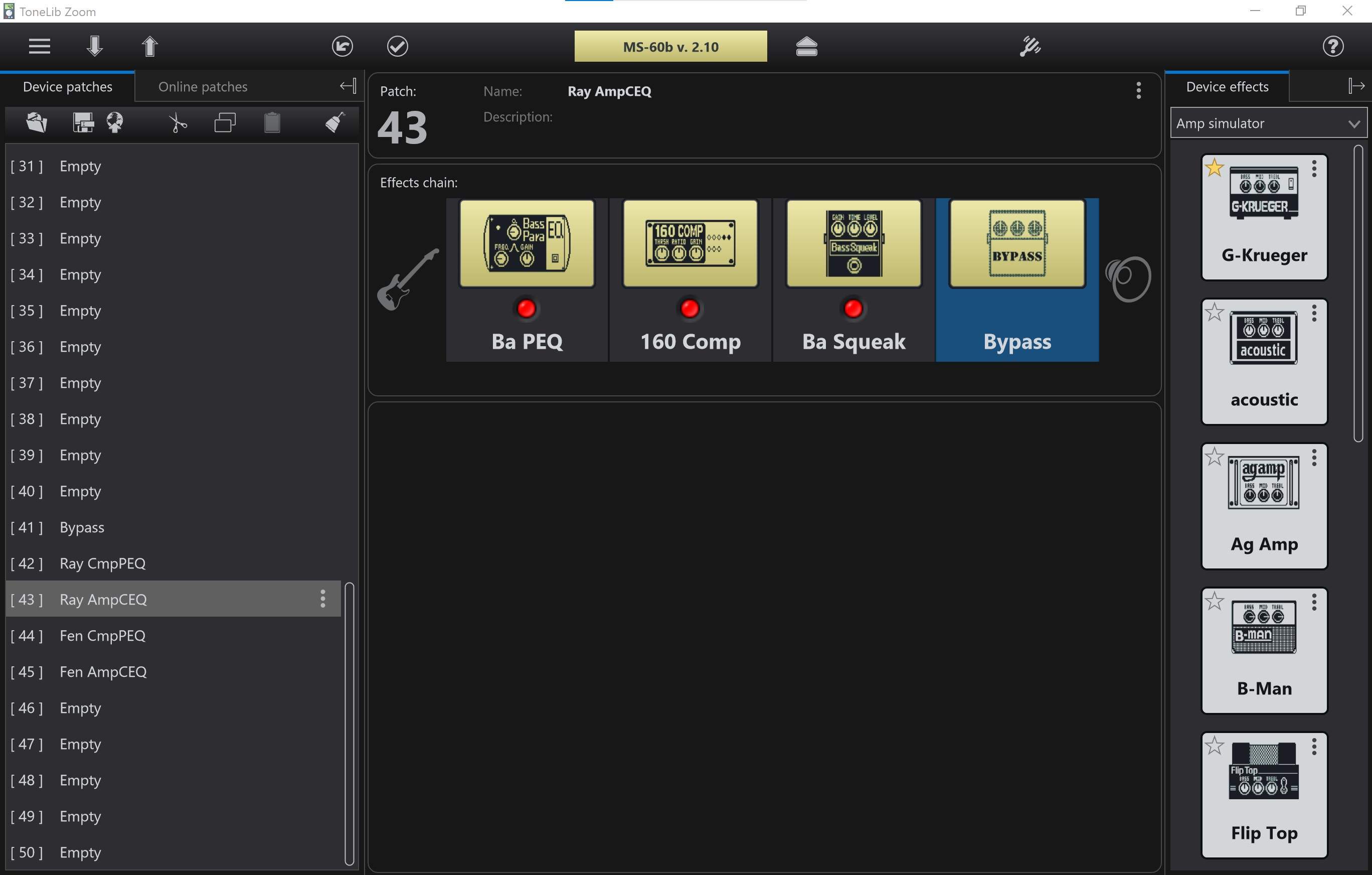
Task: Click the MS-60b v. 2.10 device button
Action: (670, 46)
